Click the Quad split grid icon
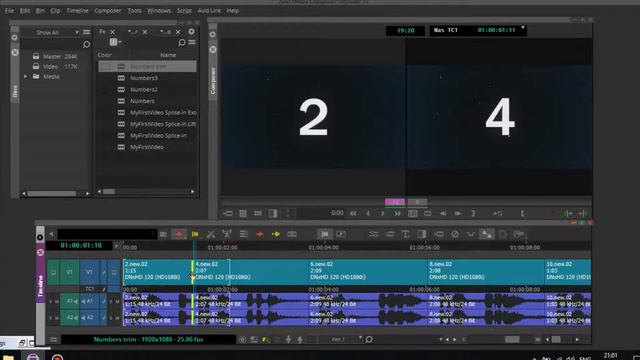This screenshot has height=360, width=640. 243,213
